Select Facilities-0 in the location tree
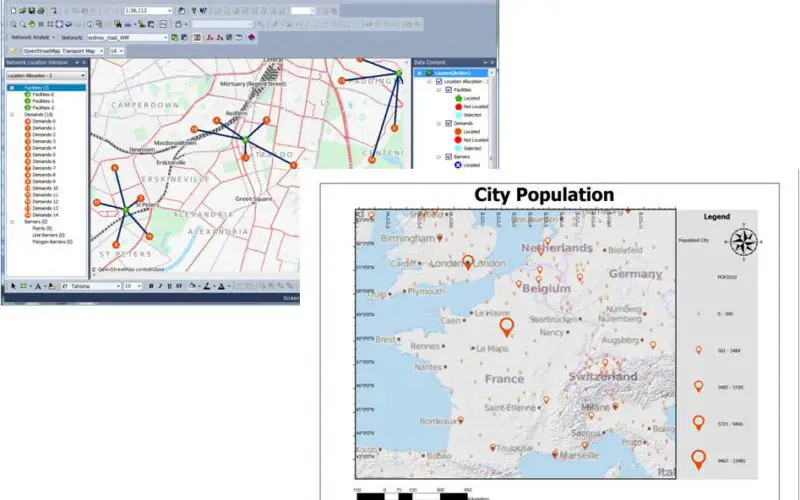Screen dimensions: 800x500 coord(43,94)
